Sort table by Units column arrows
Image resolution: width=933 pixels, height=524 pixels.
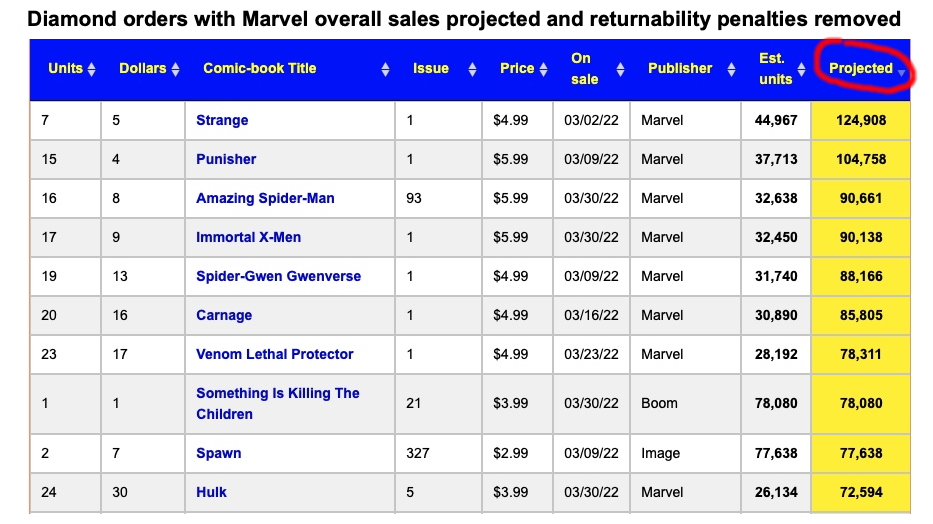coord(92,69)
